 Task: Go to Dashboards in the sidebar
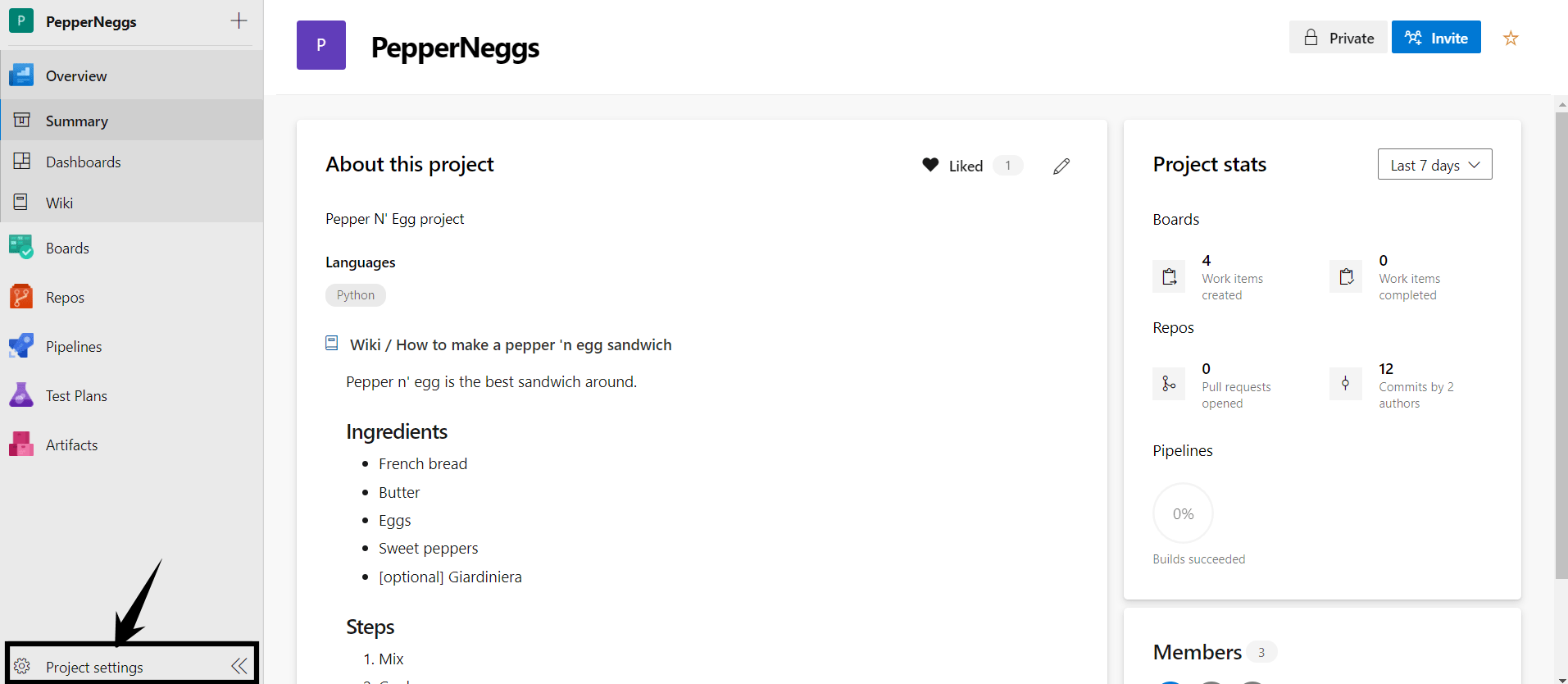[x=133, y=162]
